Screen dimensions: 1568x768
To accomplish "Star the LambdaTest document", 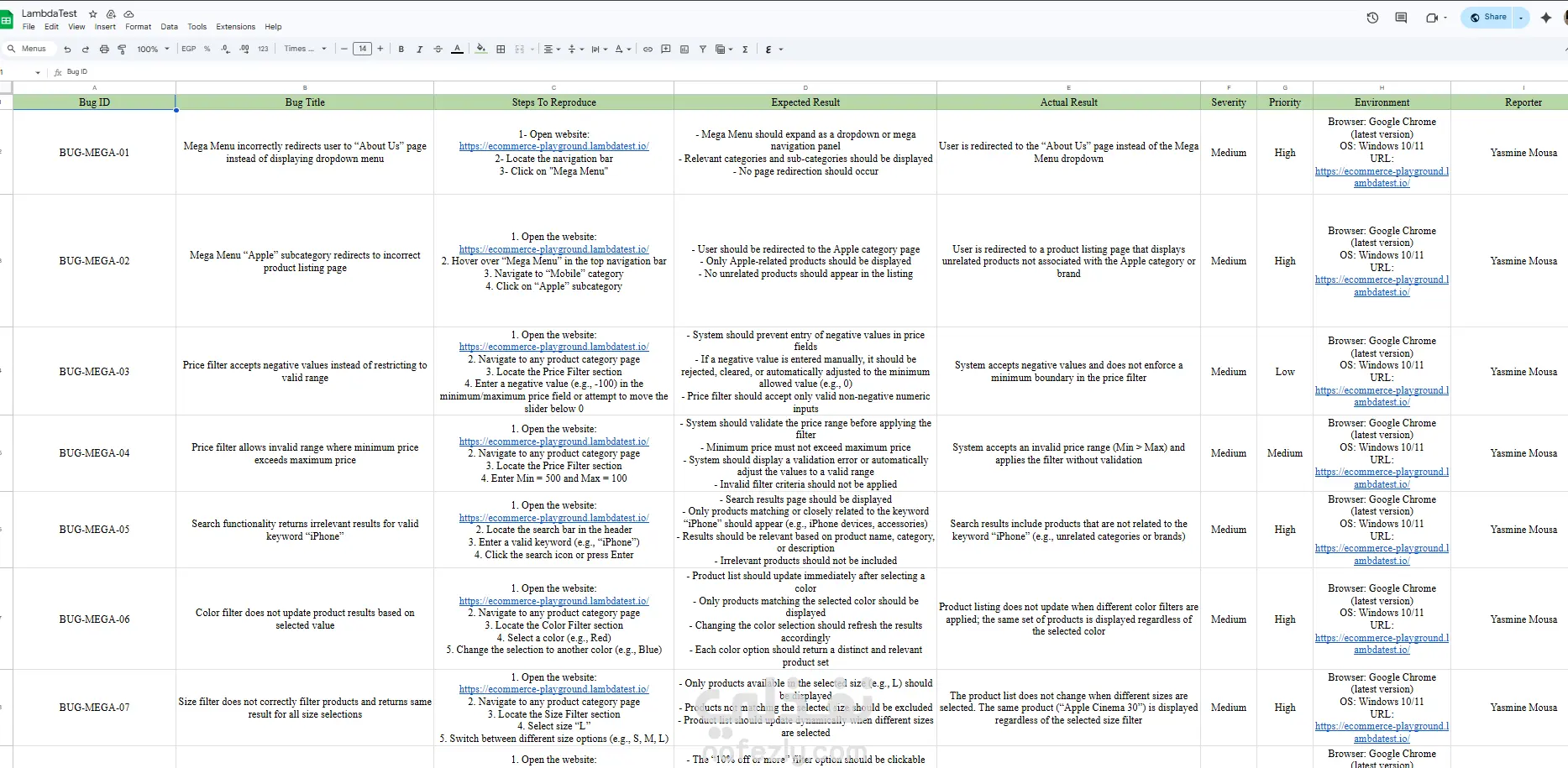I will 93,14.
